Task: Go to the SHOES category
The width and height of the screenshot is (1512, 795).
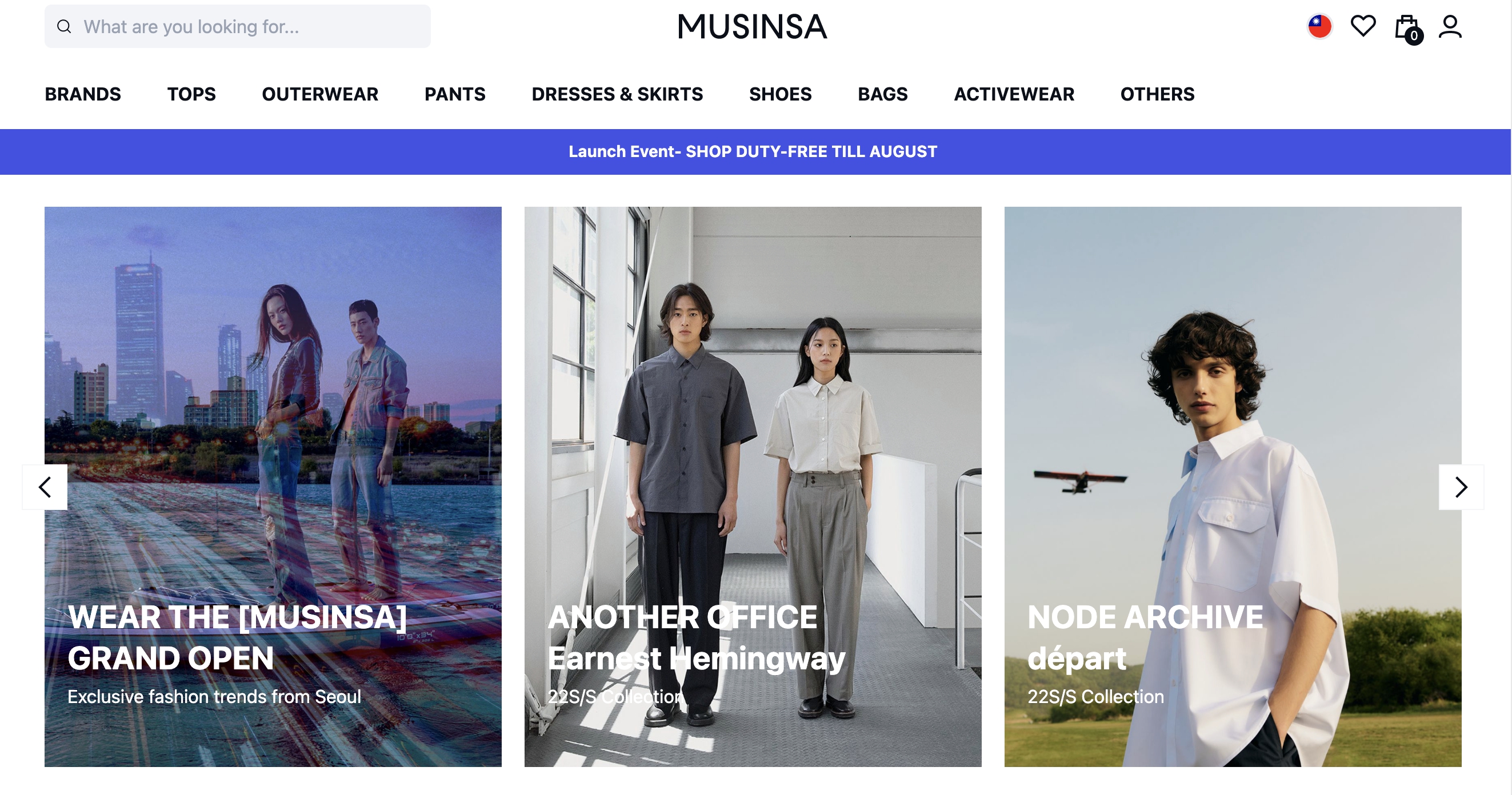Action: 780,94
